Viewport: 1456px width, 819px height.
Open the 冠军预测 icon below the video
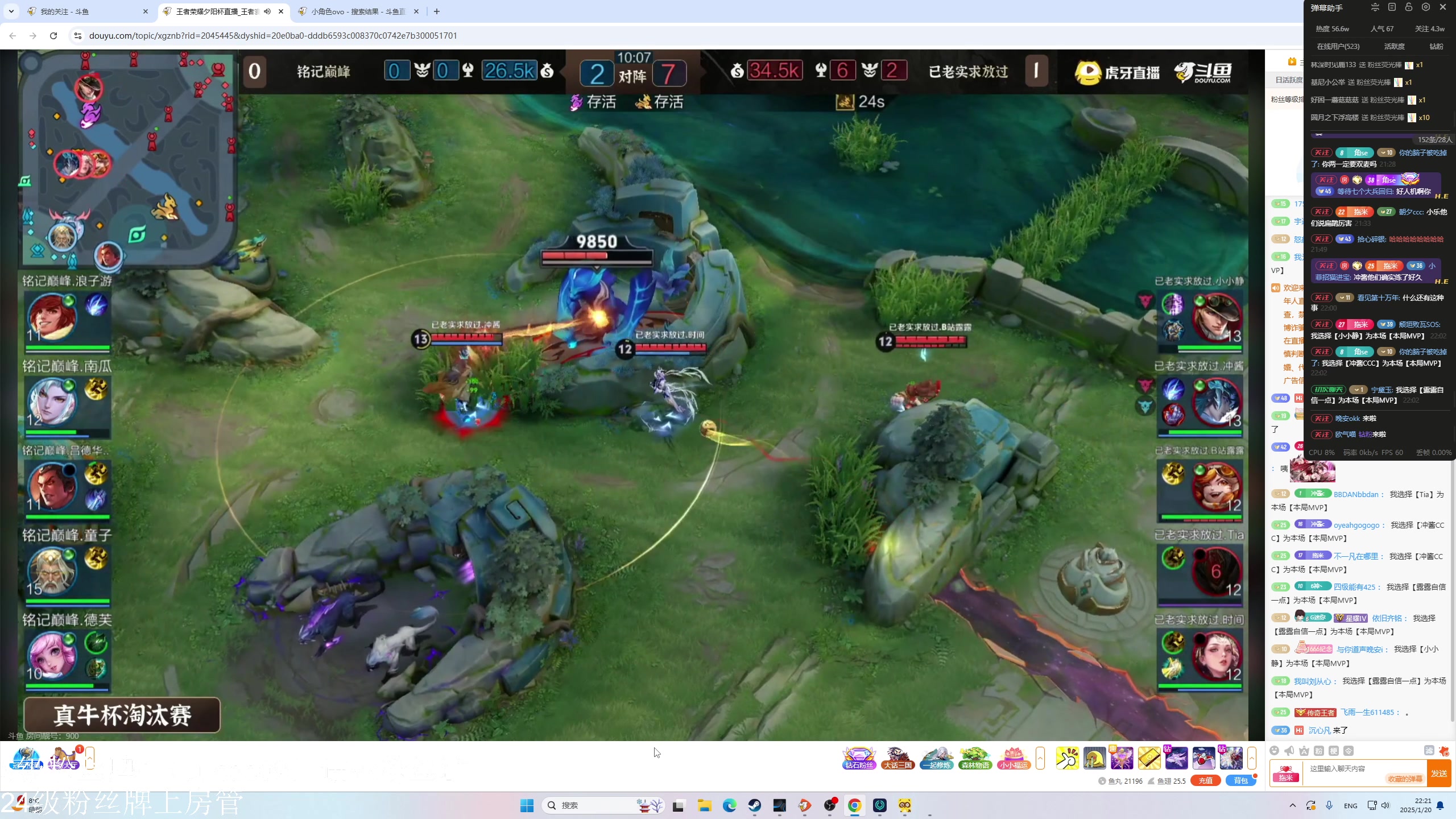click(26, 758)
